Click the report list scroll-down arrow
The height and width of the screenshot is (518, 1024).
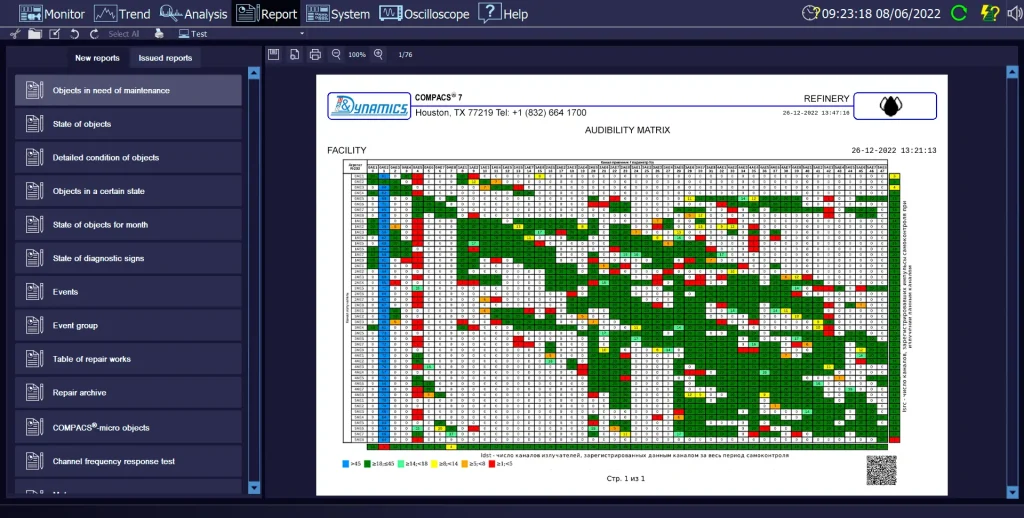[254, 487]
